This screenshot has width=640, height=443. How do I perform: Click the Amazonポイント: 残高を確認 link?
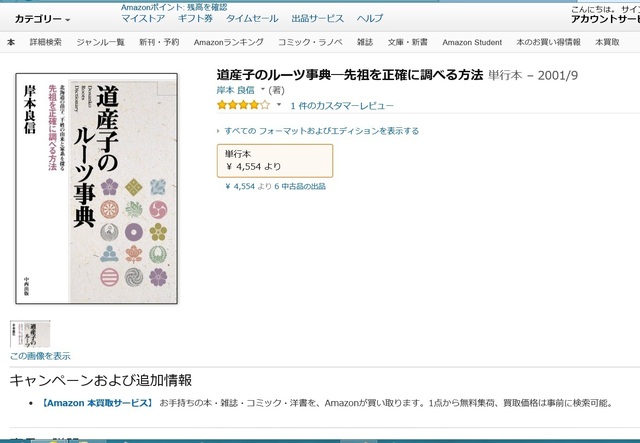click(x=174, y=7)
